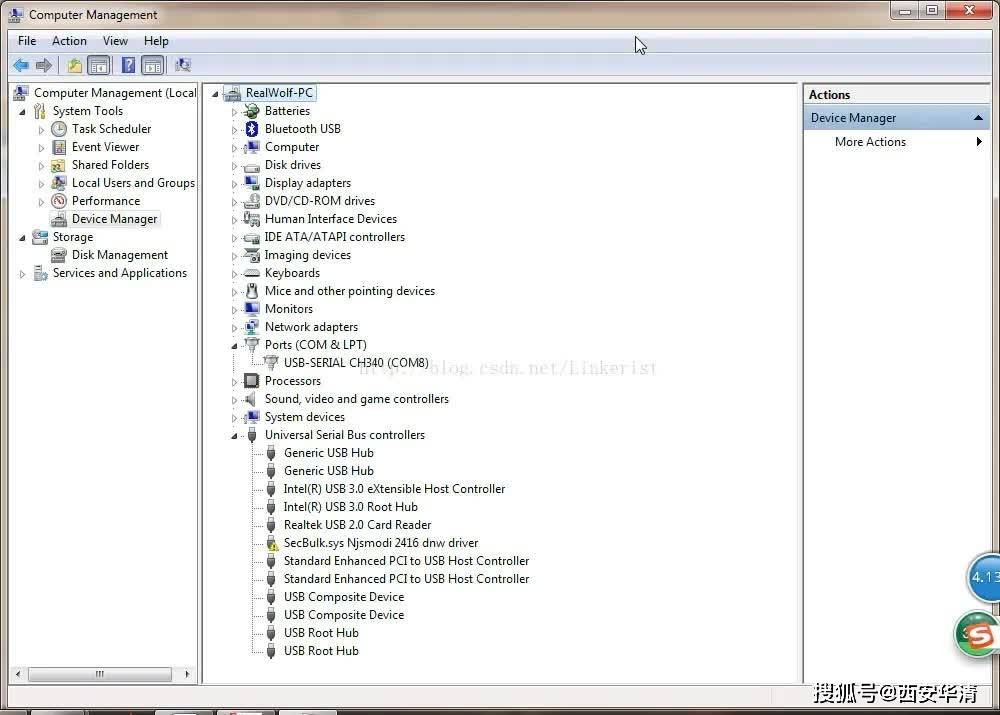This screenshot has height=715, width=1000.
Task: Click the Back navigation arrow in the toolbar
Action: (21, 65)
